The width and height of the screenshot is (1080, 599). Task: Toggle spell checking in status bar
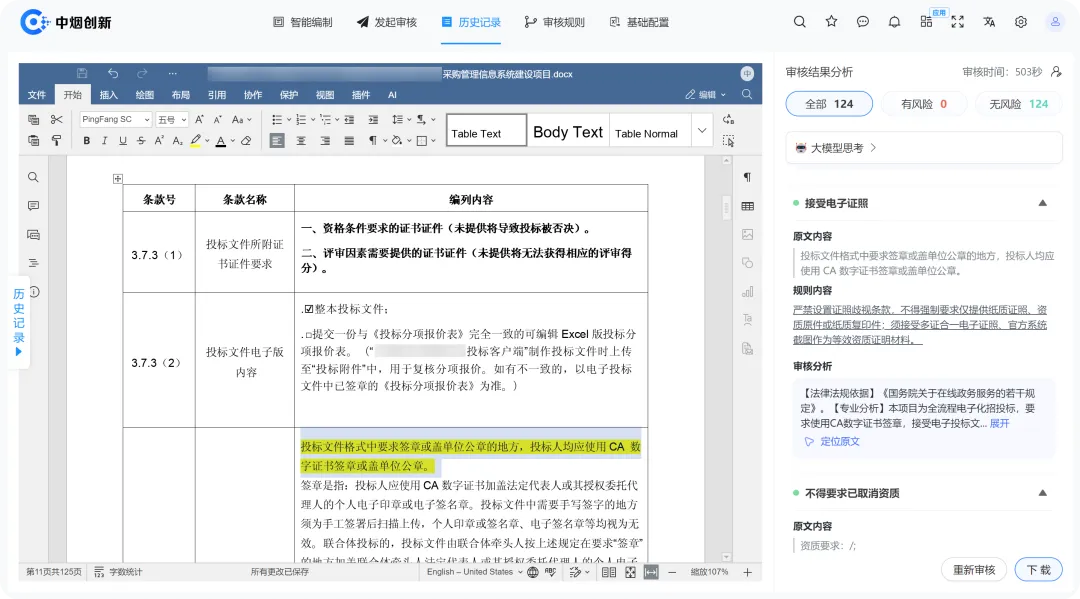point(550,572)
